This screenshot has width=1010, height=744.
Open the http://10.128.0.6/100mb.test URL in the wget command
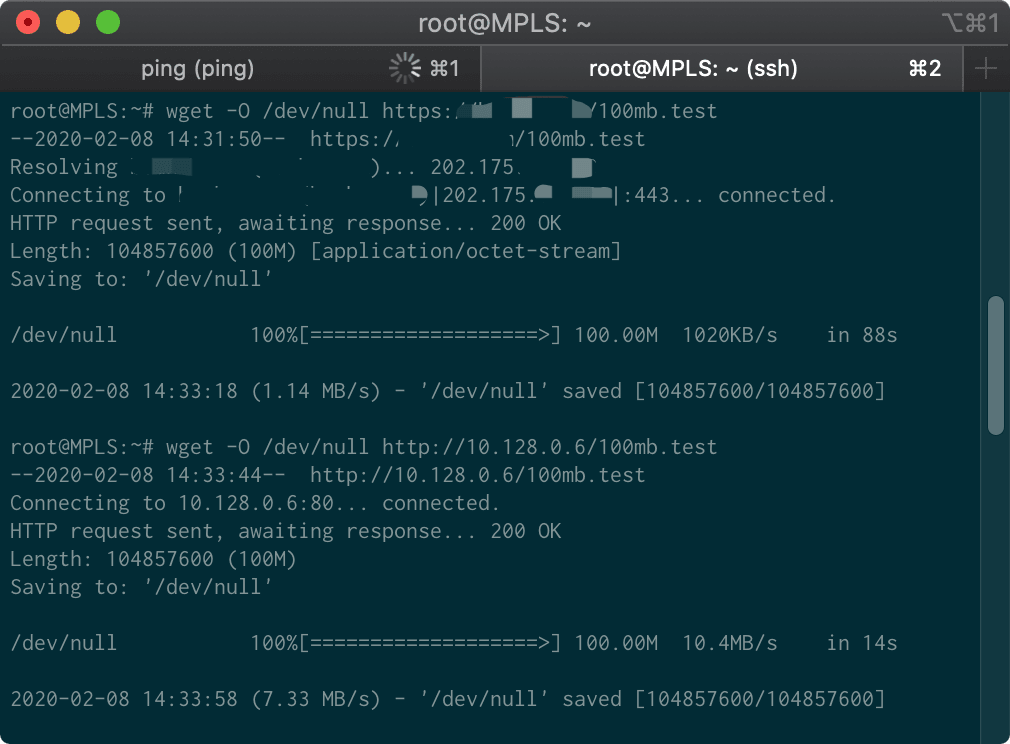click(x=549, y=446)
